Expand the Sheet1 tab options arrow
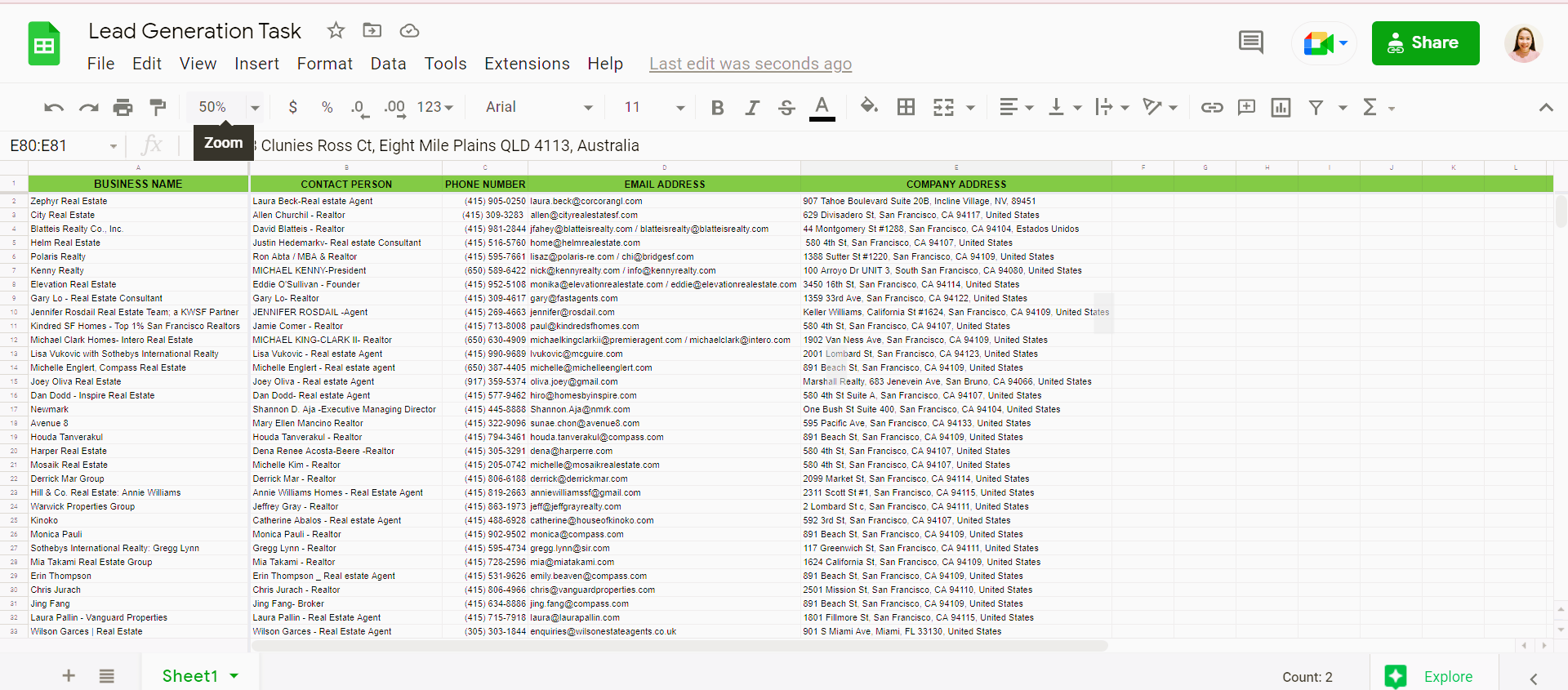Screen dimensions: 1568x690 click(234, 676)
